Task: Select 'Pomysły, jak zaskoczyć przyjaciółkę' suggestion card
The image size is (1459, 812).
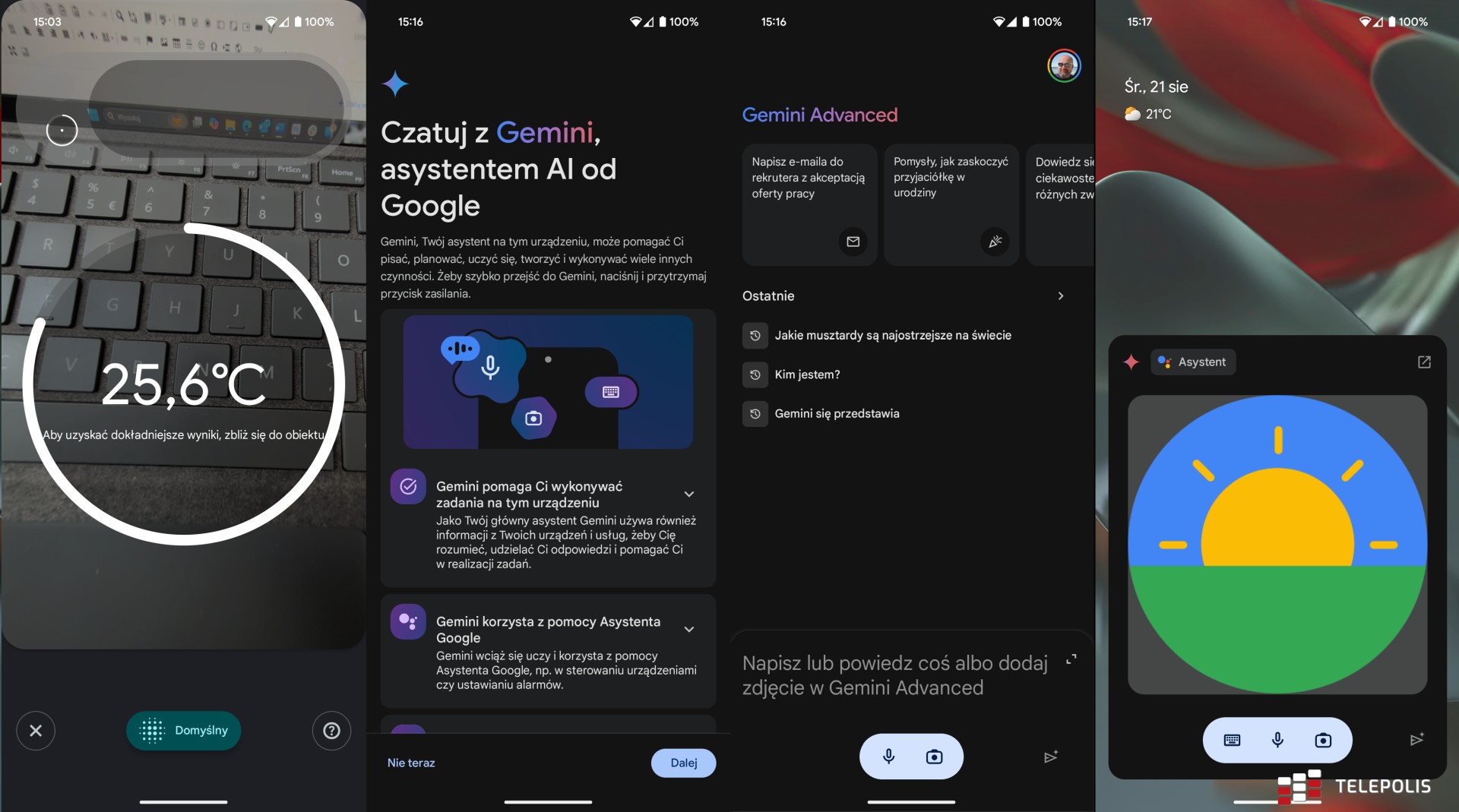Action: (x=951, y=205)
